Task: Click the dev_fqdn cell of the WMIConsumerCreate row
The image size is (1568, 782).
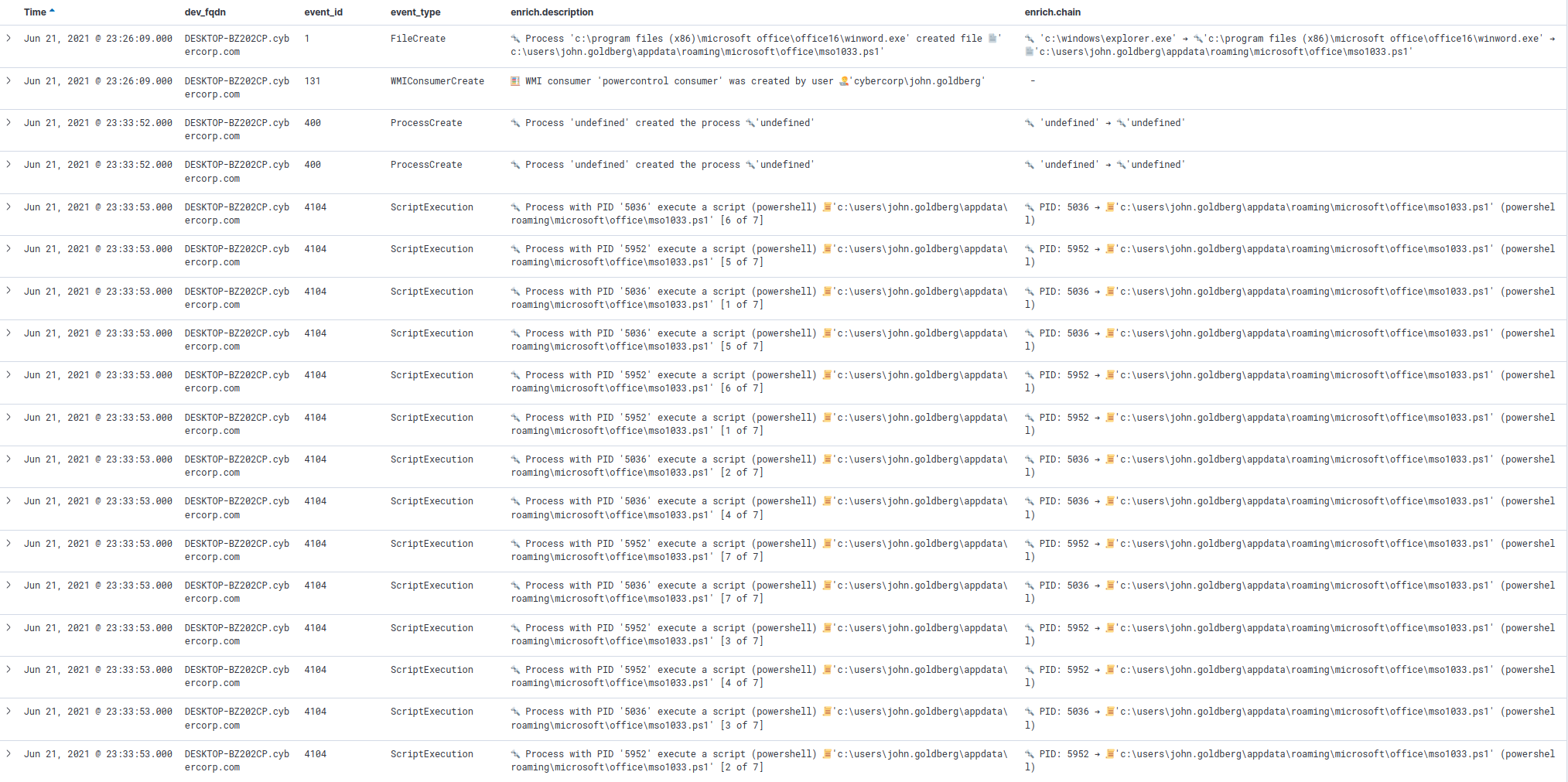Action: coord(237,87)
